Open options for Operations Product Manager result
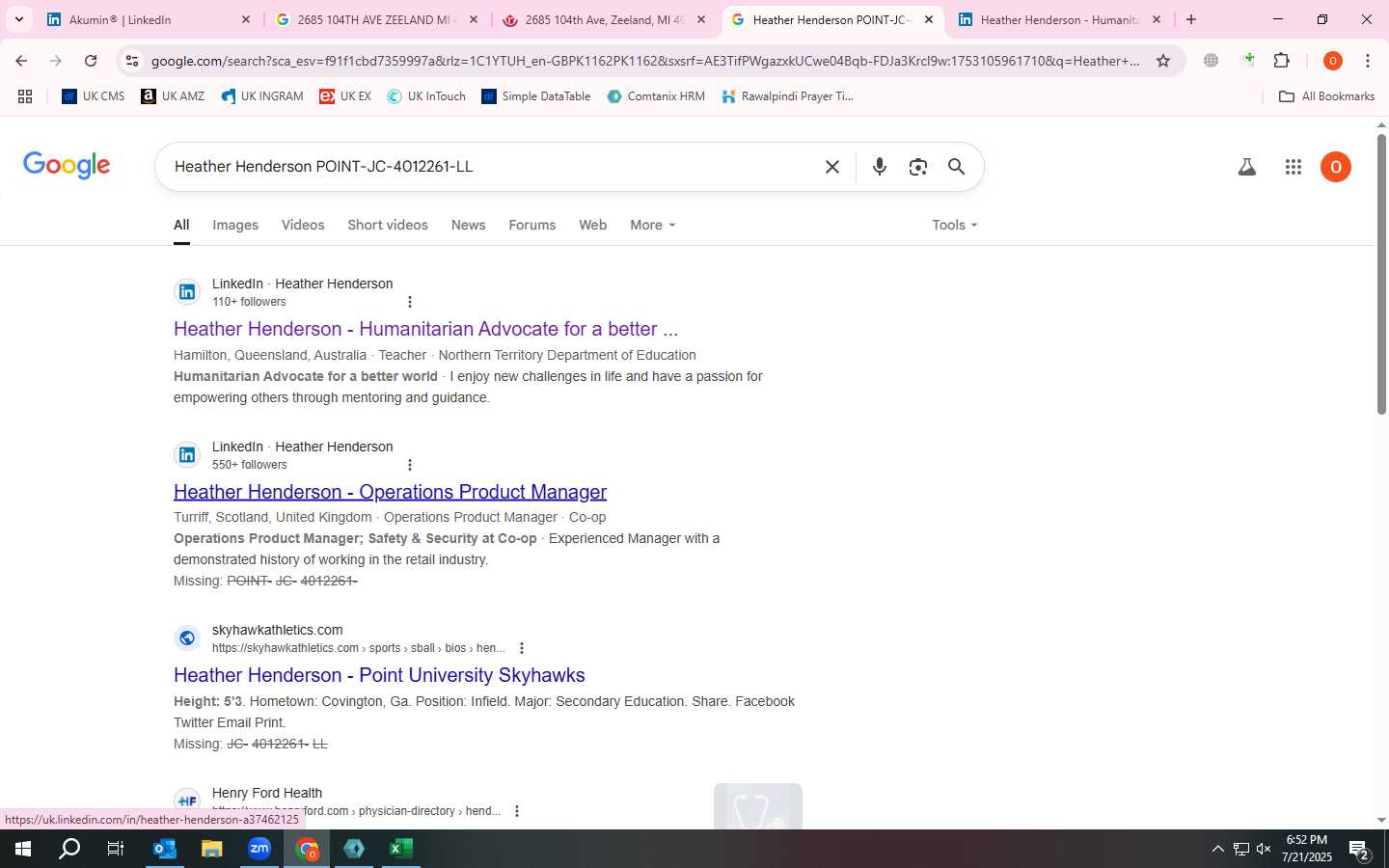This screenshot has height=868, width=1389. [410, 465]
